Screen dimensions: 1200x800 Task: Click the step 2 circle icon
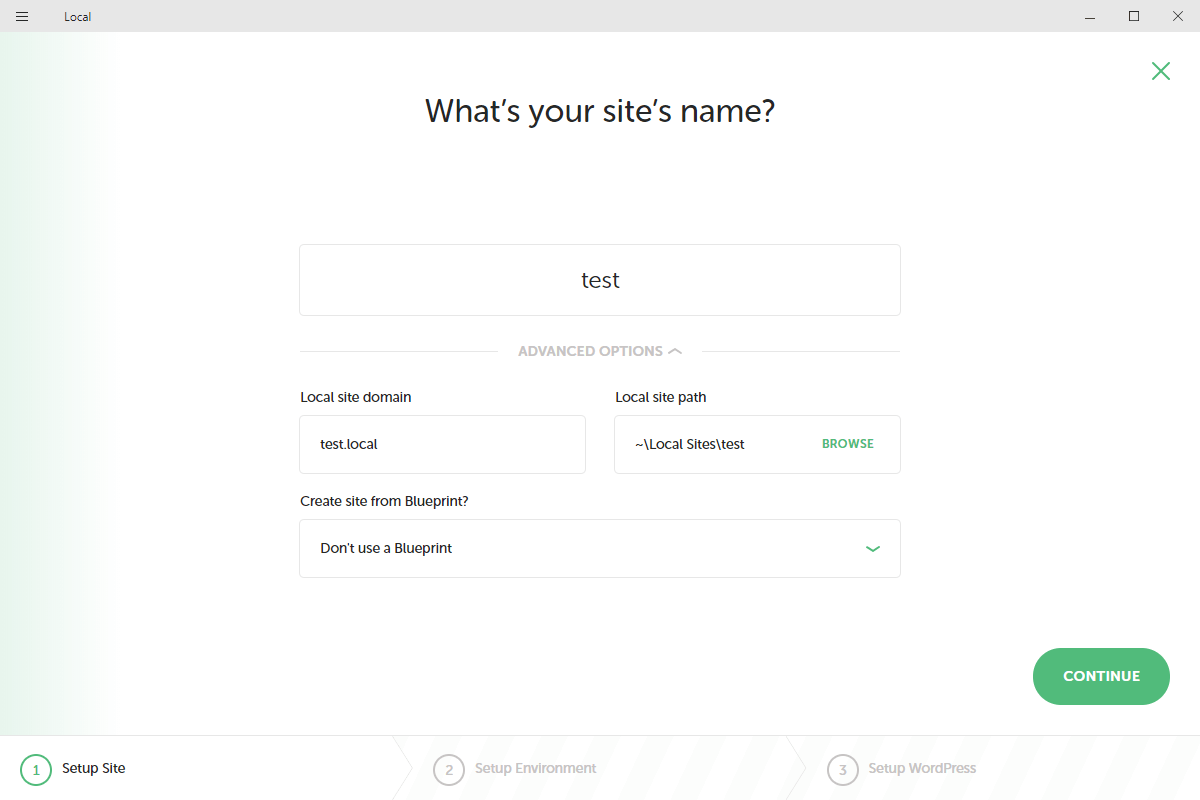click(x=449, y=769)
